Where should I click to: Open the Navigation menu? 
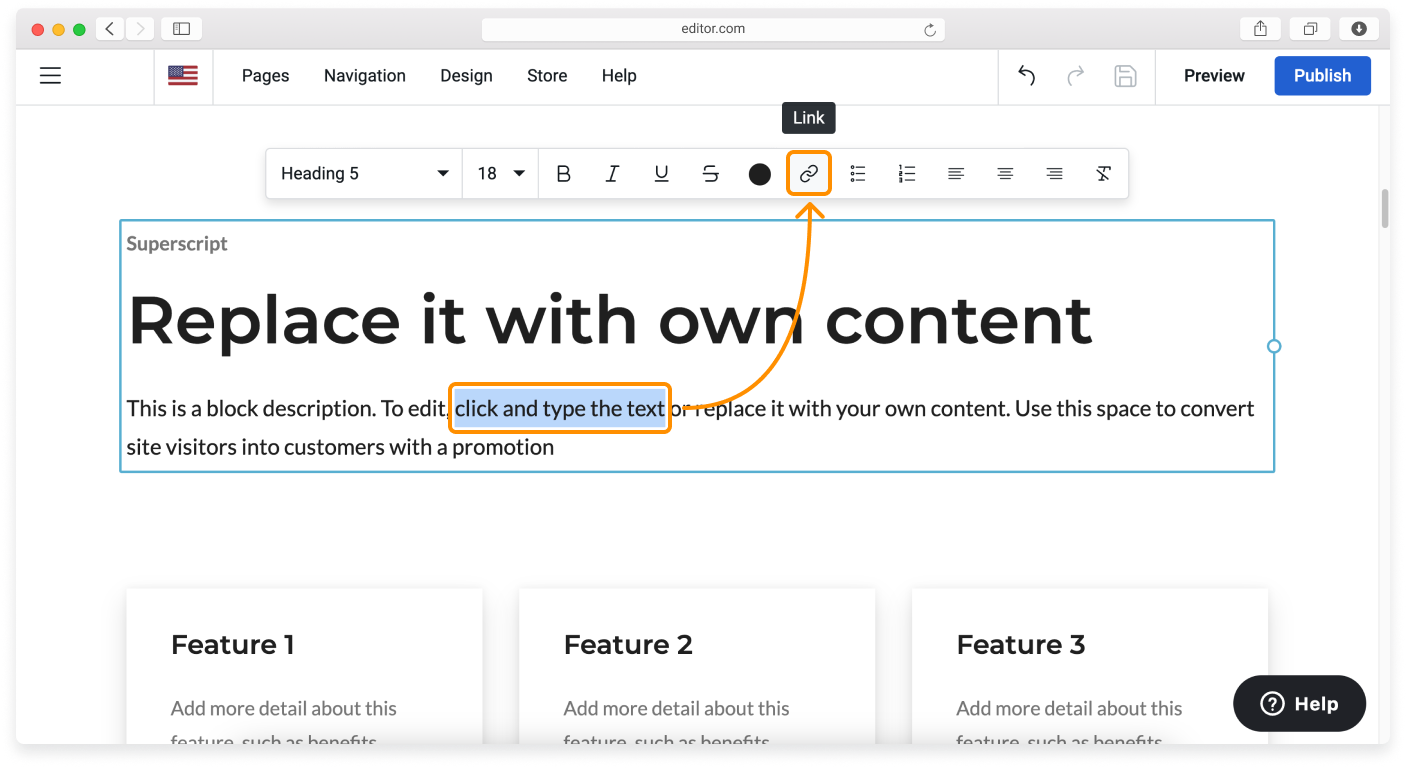[365, 76]
